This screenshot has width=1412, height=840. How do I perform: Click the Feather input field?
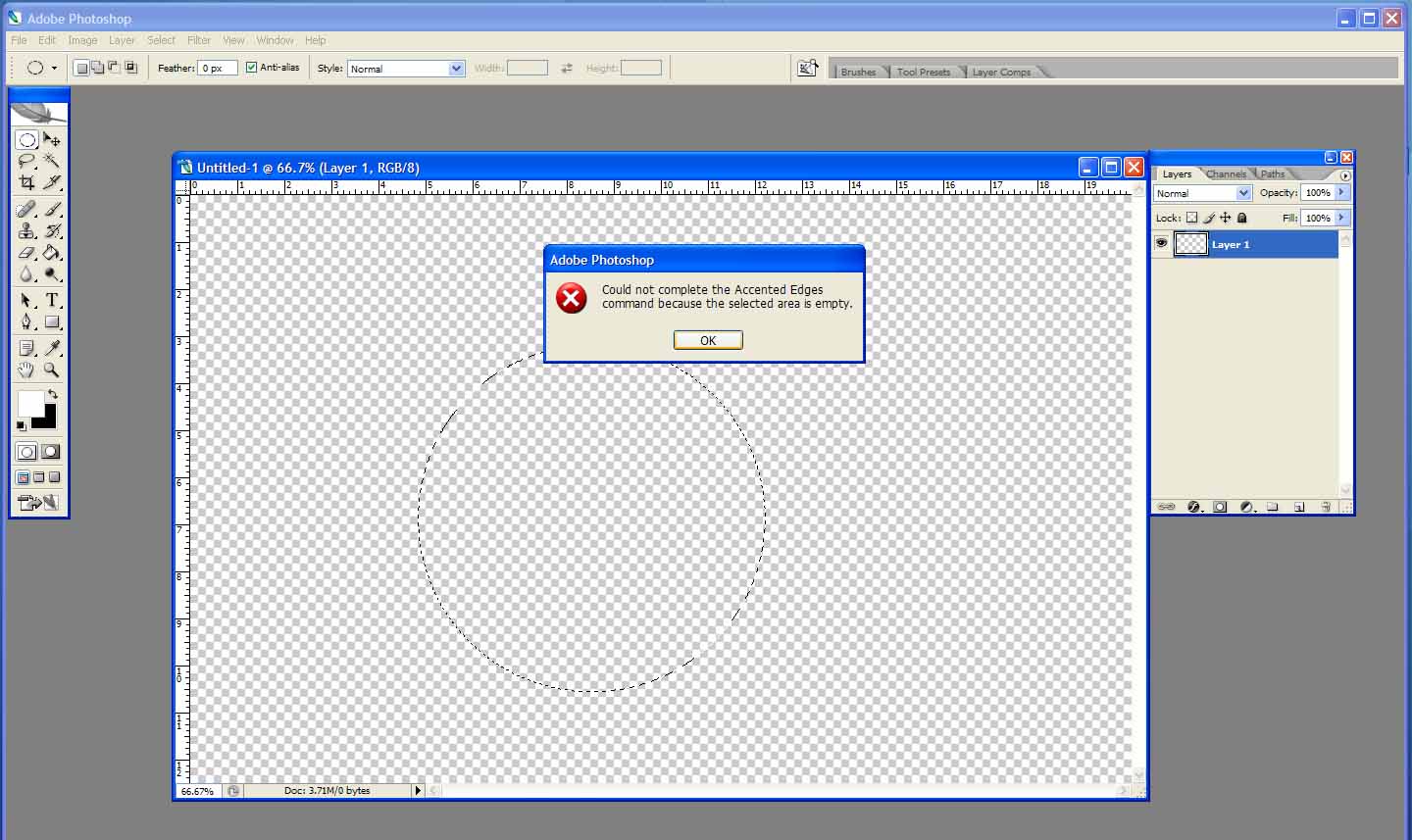point(218,69)
